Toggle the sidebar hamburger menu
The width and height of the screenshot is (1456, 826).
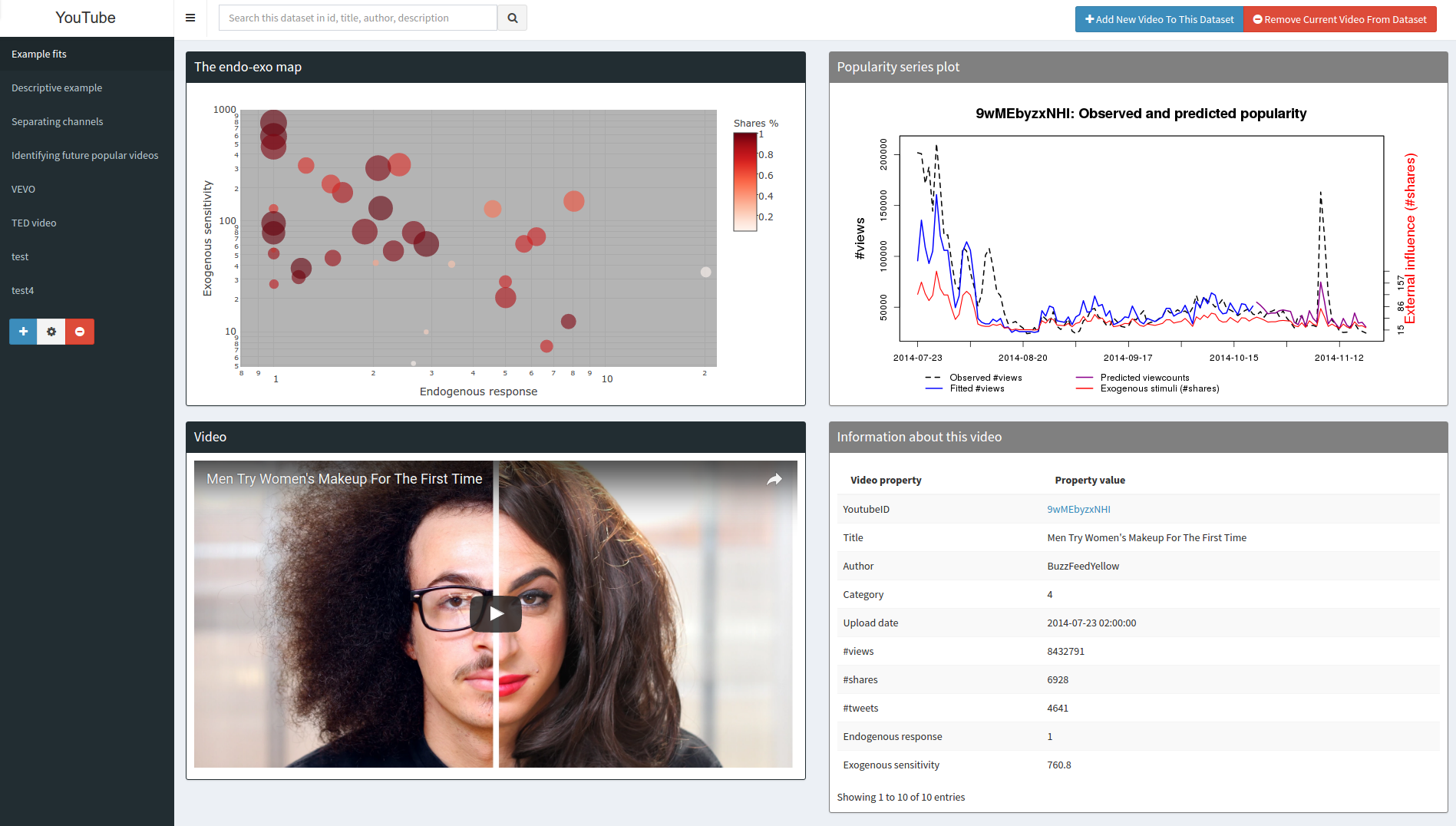point(190,18)
